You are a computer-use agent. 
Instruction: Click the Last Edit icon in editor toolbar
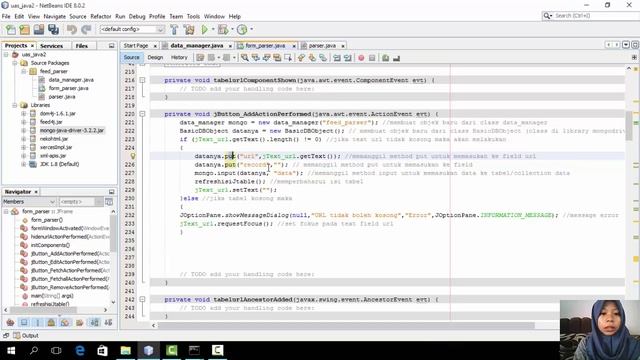(x=200, y=58)
